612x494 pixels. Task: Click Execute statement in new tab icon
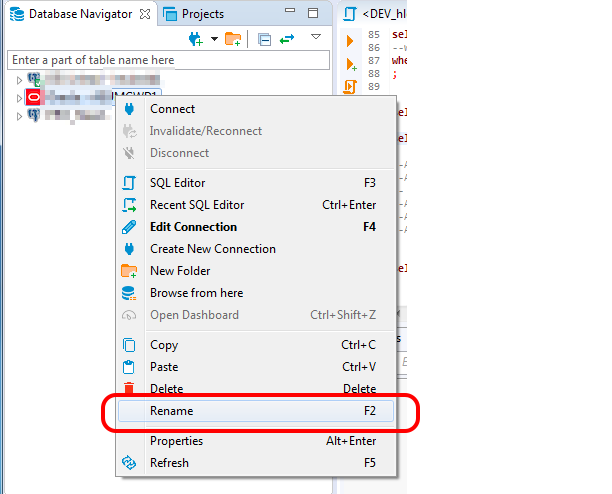351,64
